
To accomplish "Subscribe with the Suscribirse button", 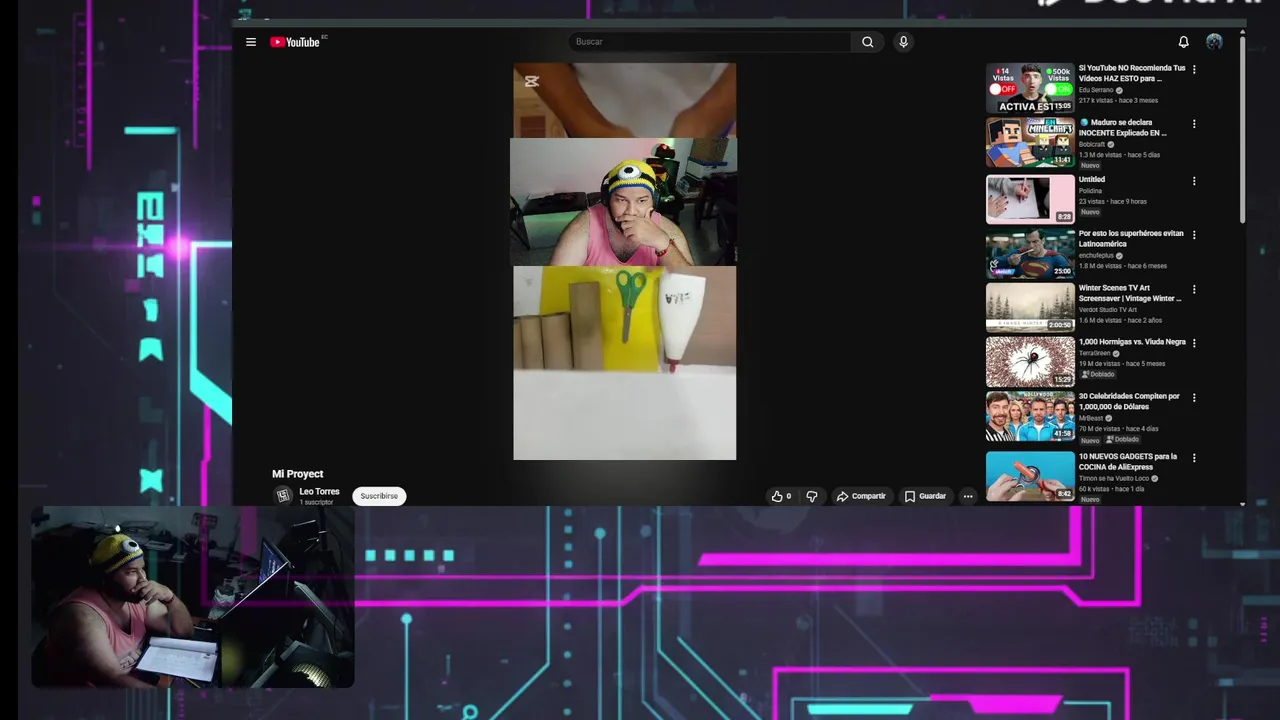I will tap(379, 496).
